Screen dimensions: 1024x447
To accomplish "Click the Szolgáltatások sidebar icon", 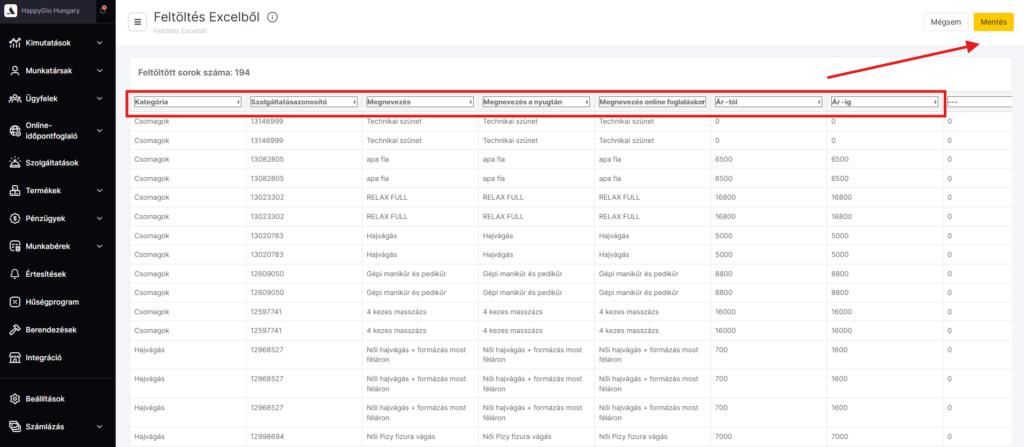I will pos(15,163).
